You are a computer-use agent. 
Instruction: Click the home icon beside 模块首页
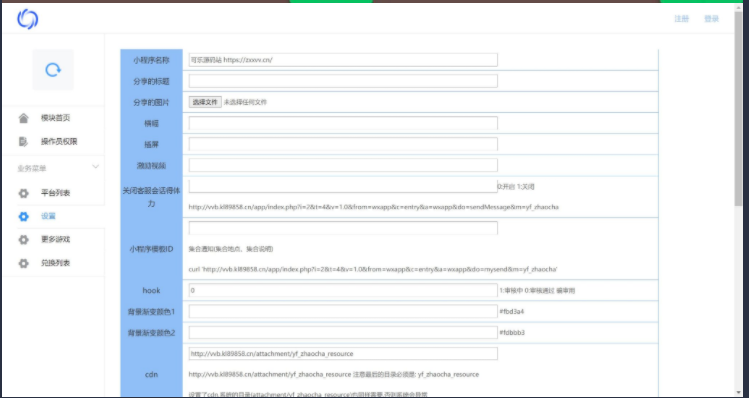(23, 118)
